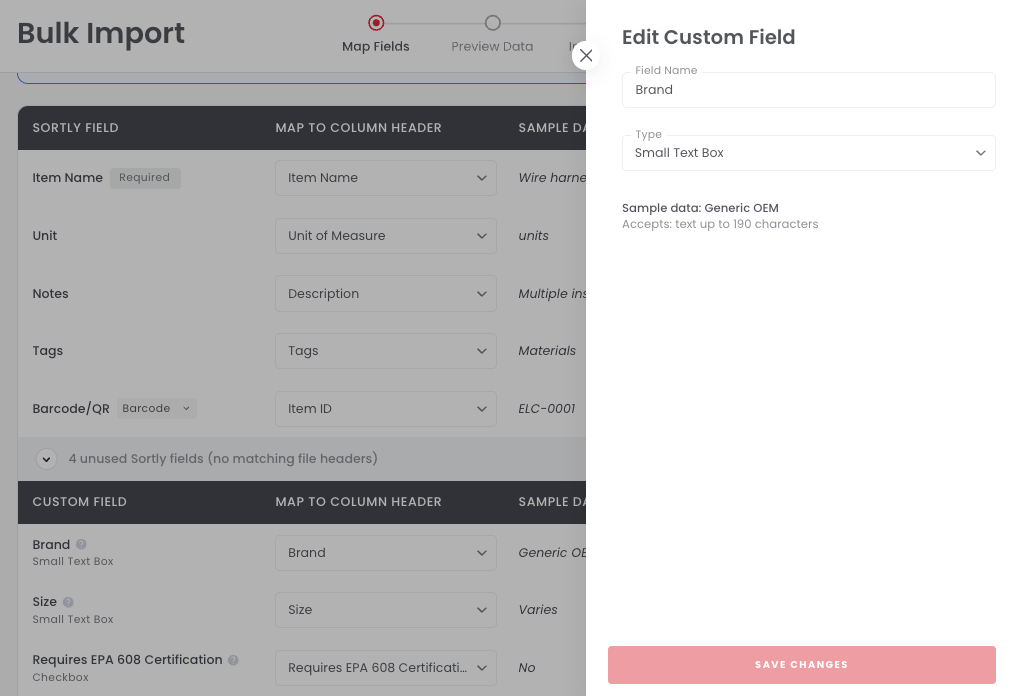
Task: Open the Item Name column header dropdown
Action: (386, 178)
